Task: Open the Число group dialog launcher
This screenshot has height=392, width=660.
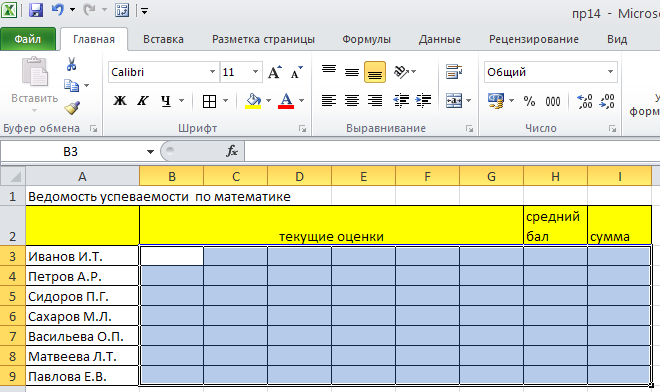Action: (x=612, y=128)
